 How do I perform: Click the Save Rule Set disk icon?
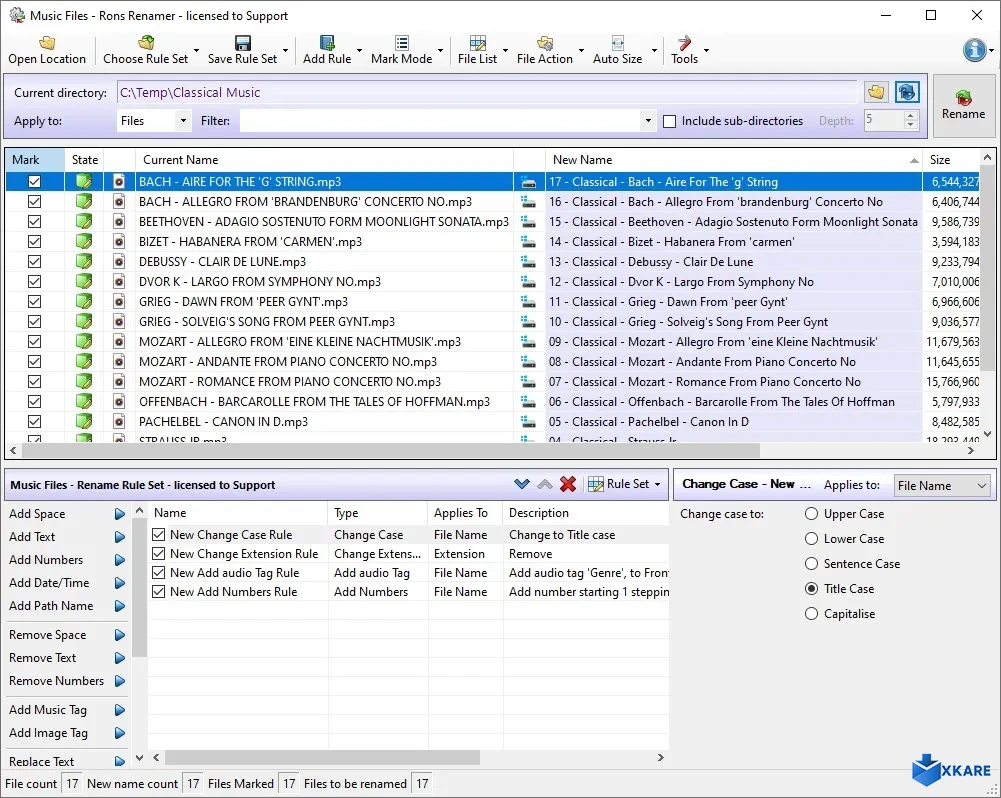(243, 43)
